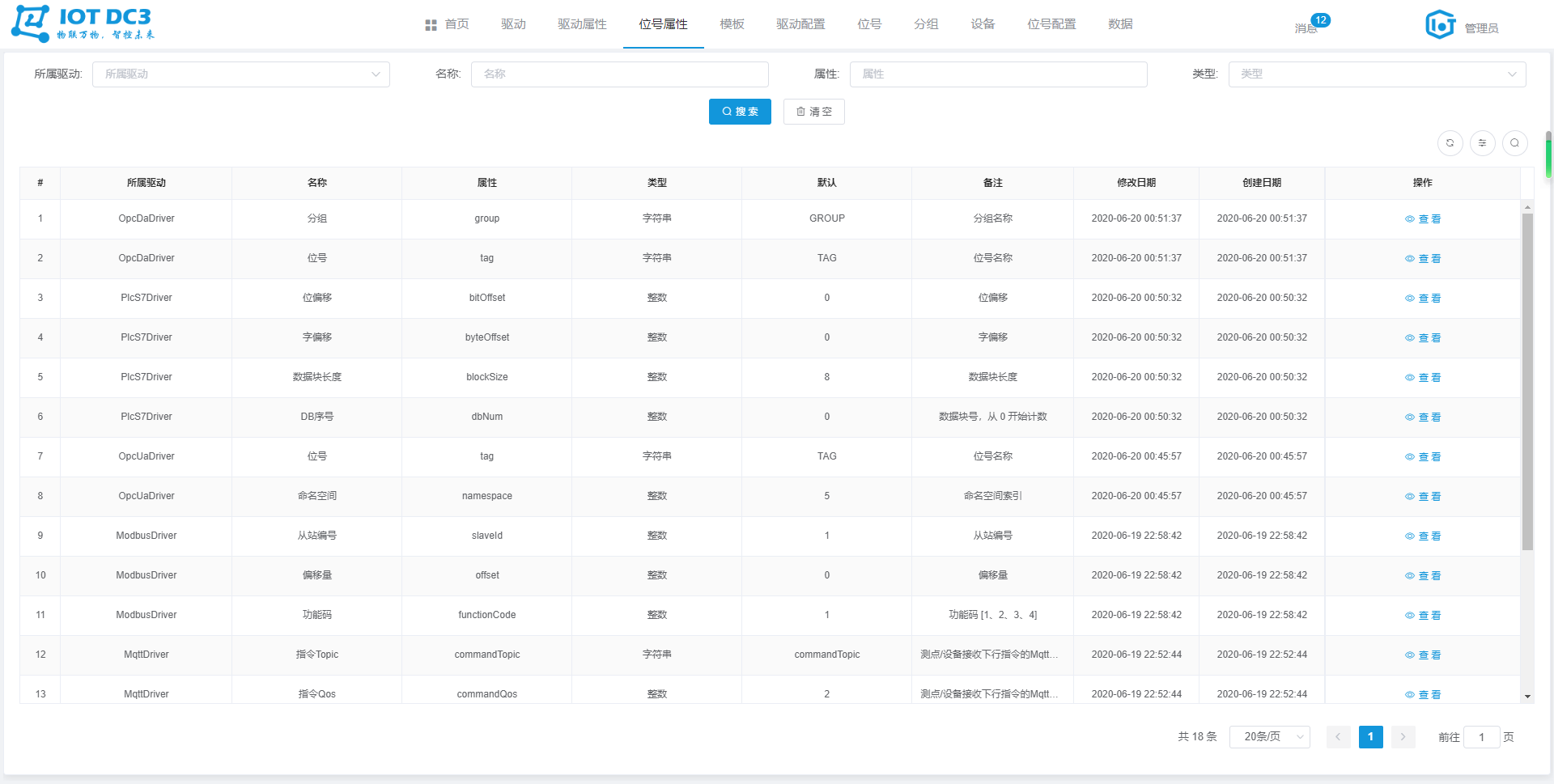Click the GROUP default value cell
The height and width of the screenshot is (784, 1554).
(x=826, y=218)
